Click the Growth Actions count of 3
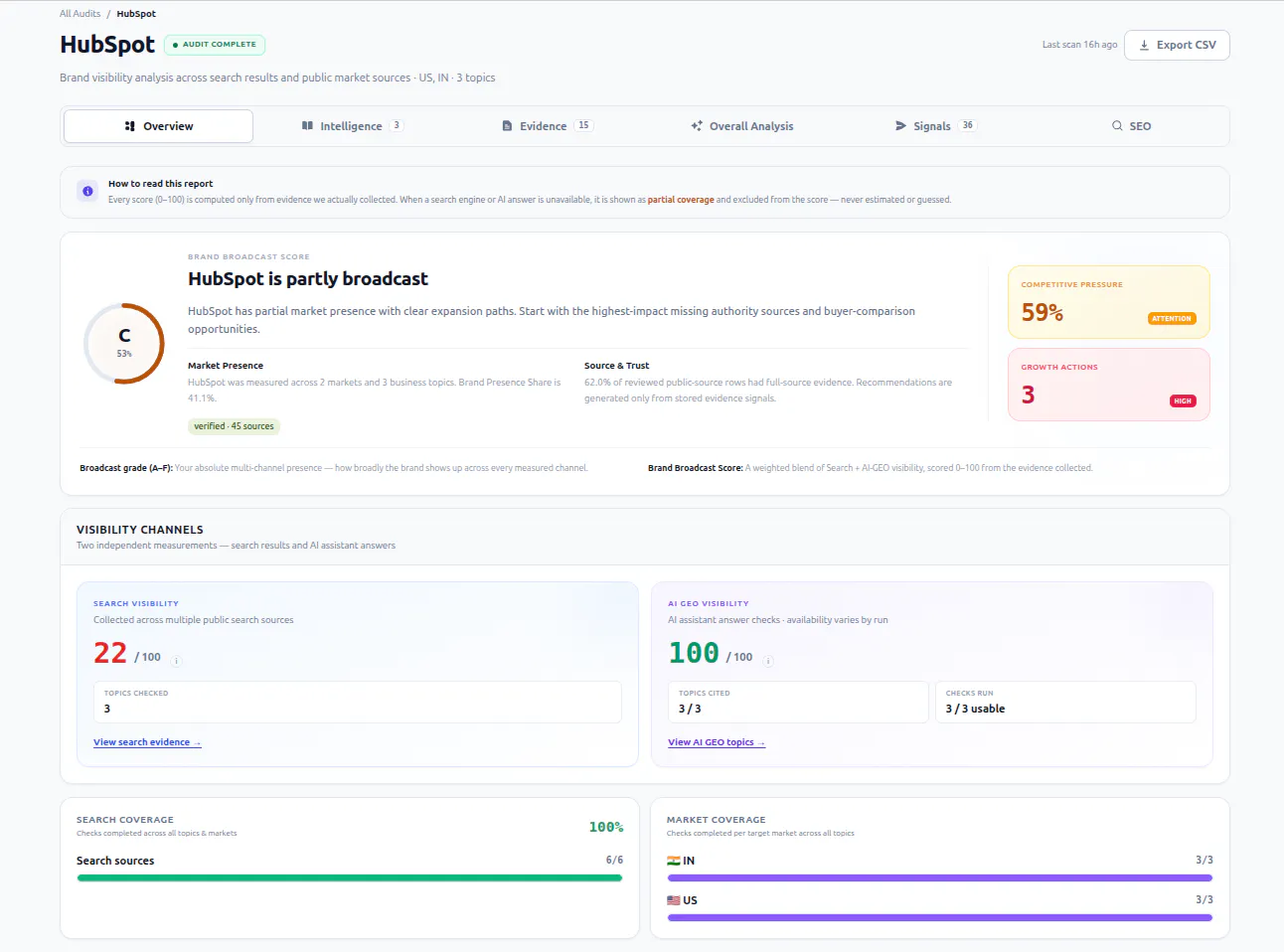This screenshot has width=1284, height=952. (x=1029, y=395)
